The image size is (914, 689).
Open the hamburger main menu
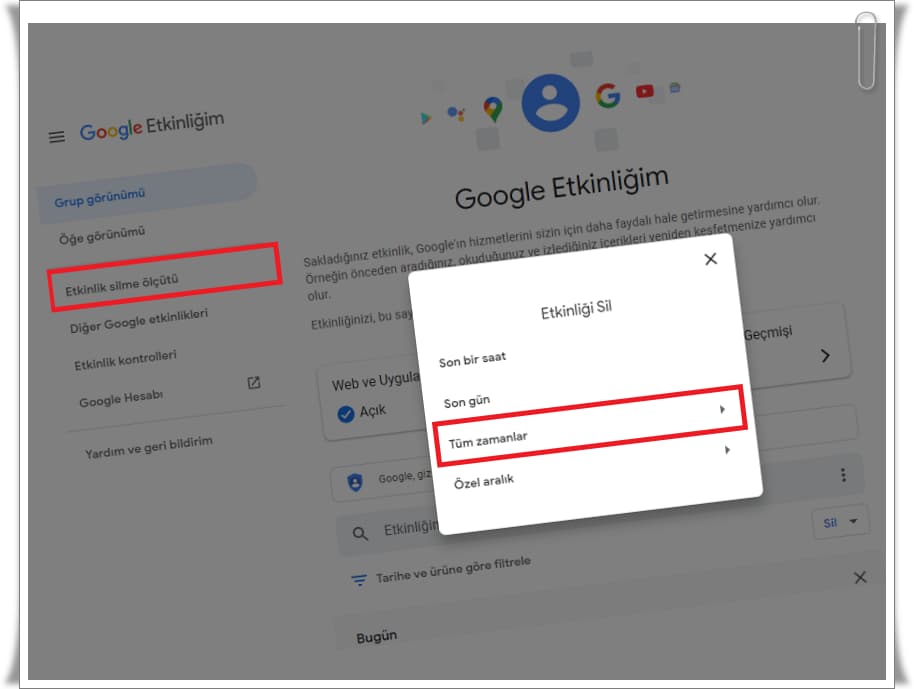(57, 137)
